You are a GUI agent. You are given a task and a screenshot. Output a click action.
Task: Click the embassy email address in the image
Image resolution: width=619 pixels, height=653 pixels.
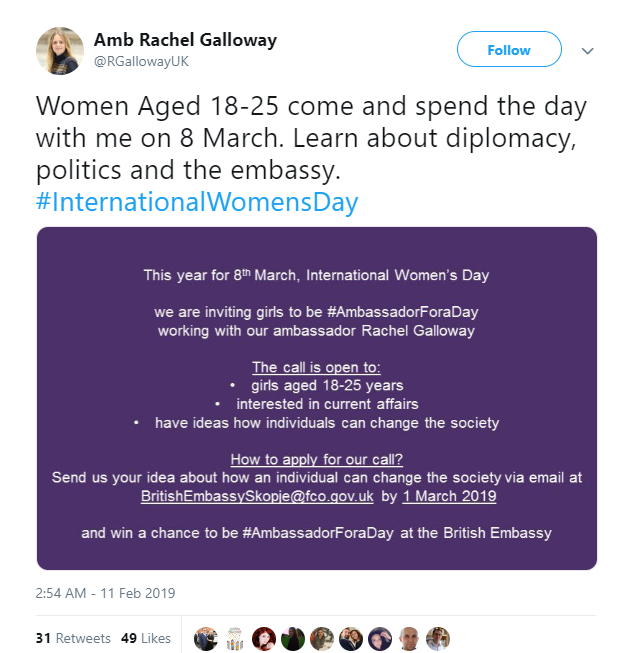click(257, 496)
